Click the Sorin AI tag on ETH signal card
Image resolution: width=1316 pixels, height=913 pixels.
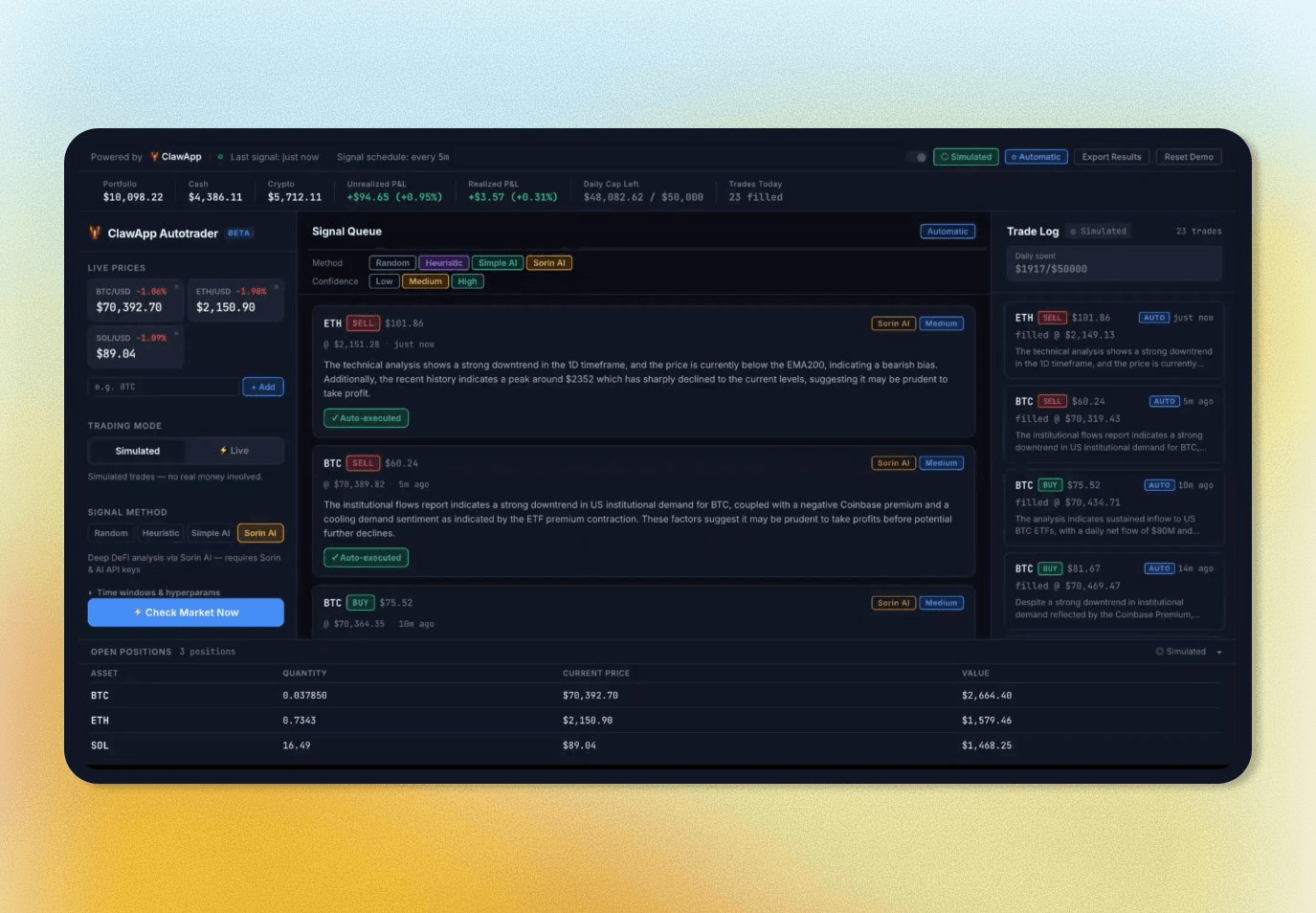coord(894,323)
